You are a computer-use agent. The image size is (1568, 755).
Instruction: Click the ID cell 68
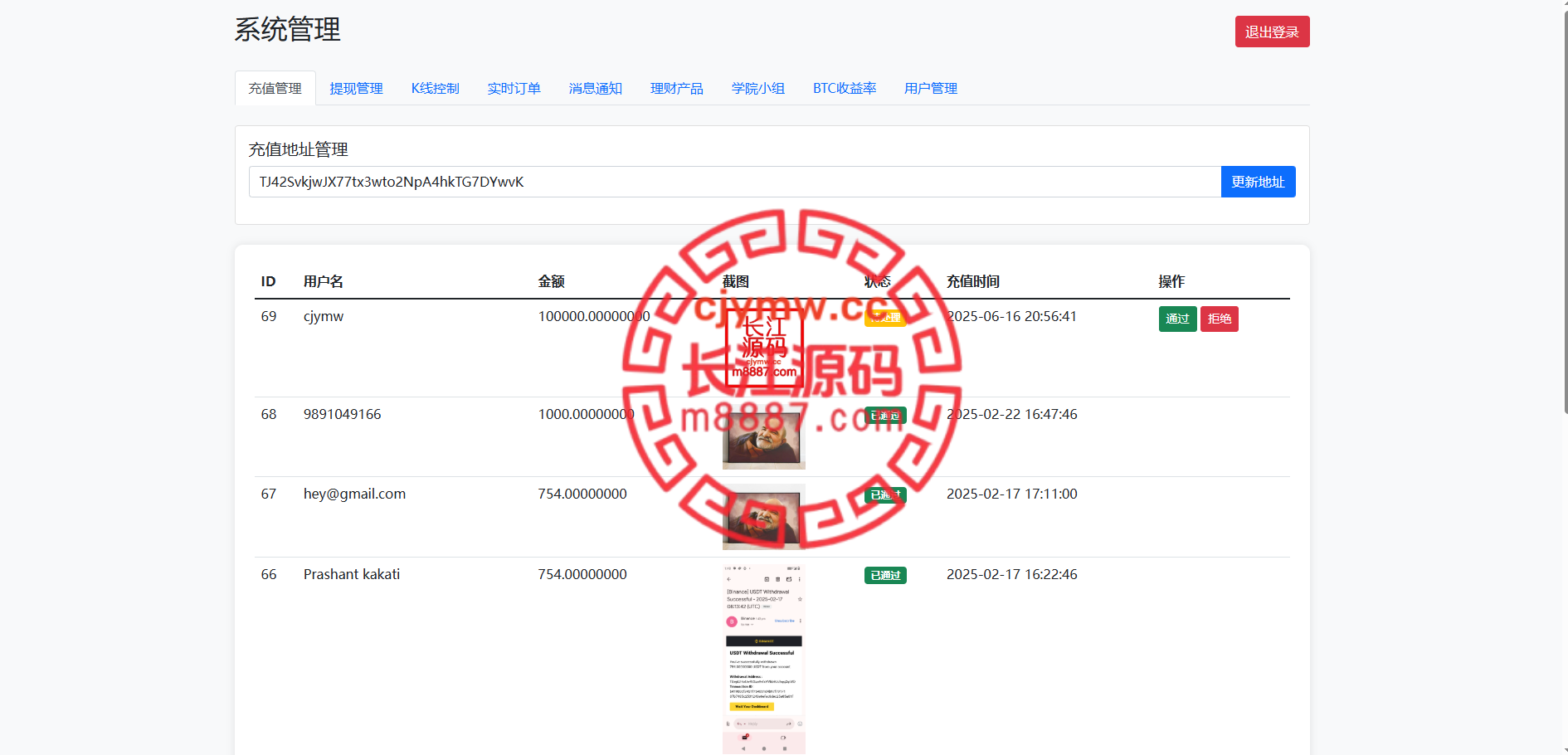click(269, 414)
